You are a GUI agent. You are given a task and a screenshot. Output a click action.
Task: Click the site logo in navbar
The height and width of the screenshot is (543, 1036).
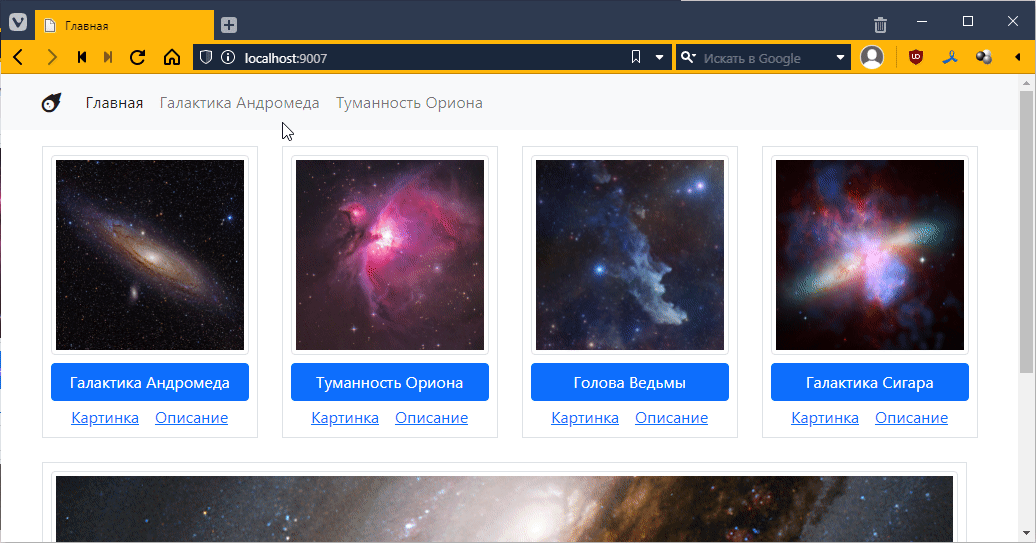(51, 103)
